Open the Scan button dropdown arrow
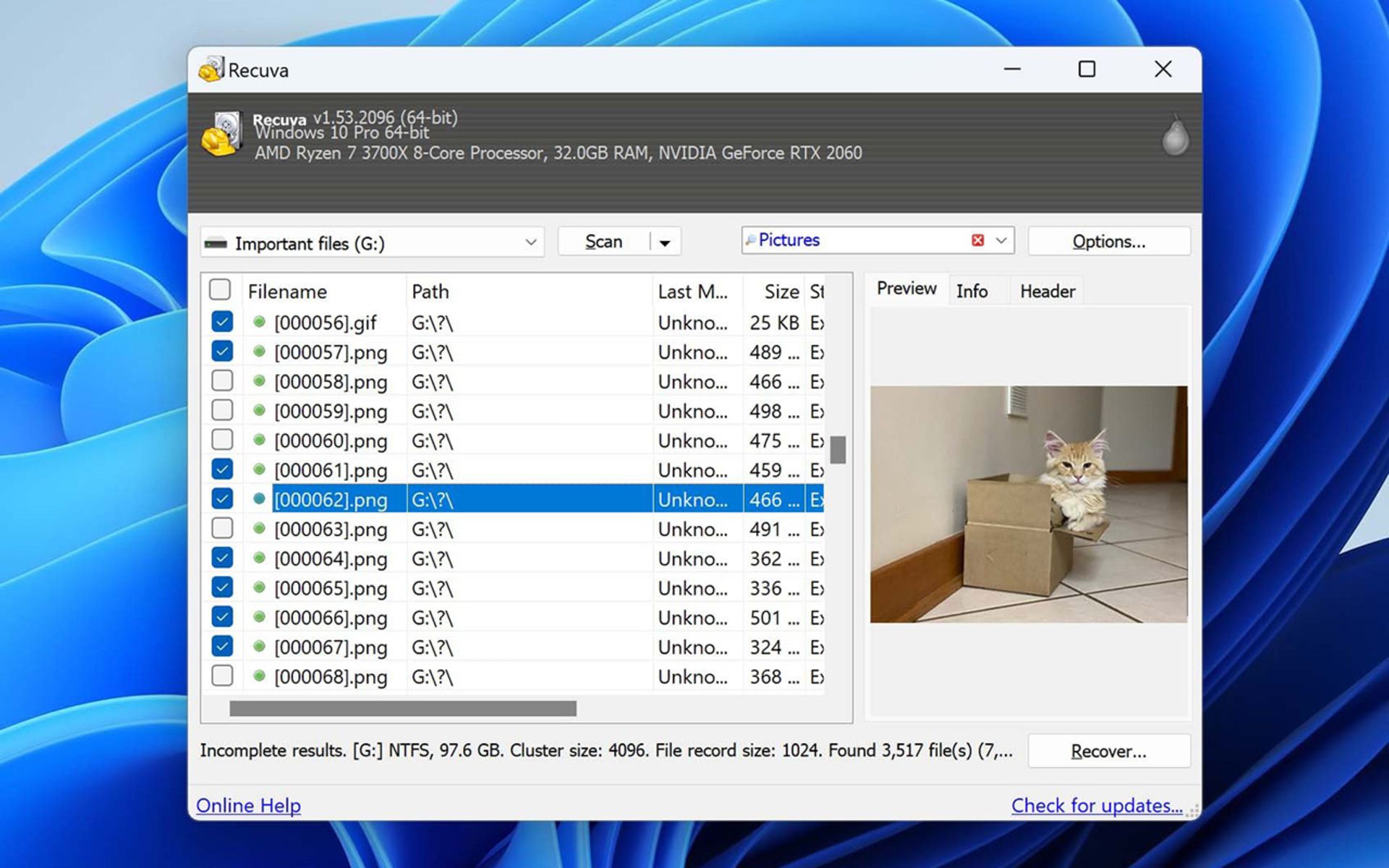Screen dimensions: 1389x868 click(x=665, y=242)
